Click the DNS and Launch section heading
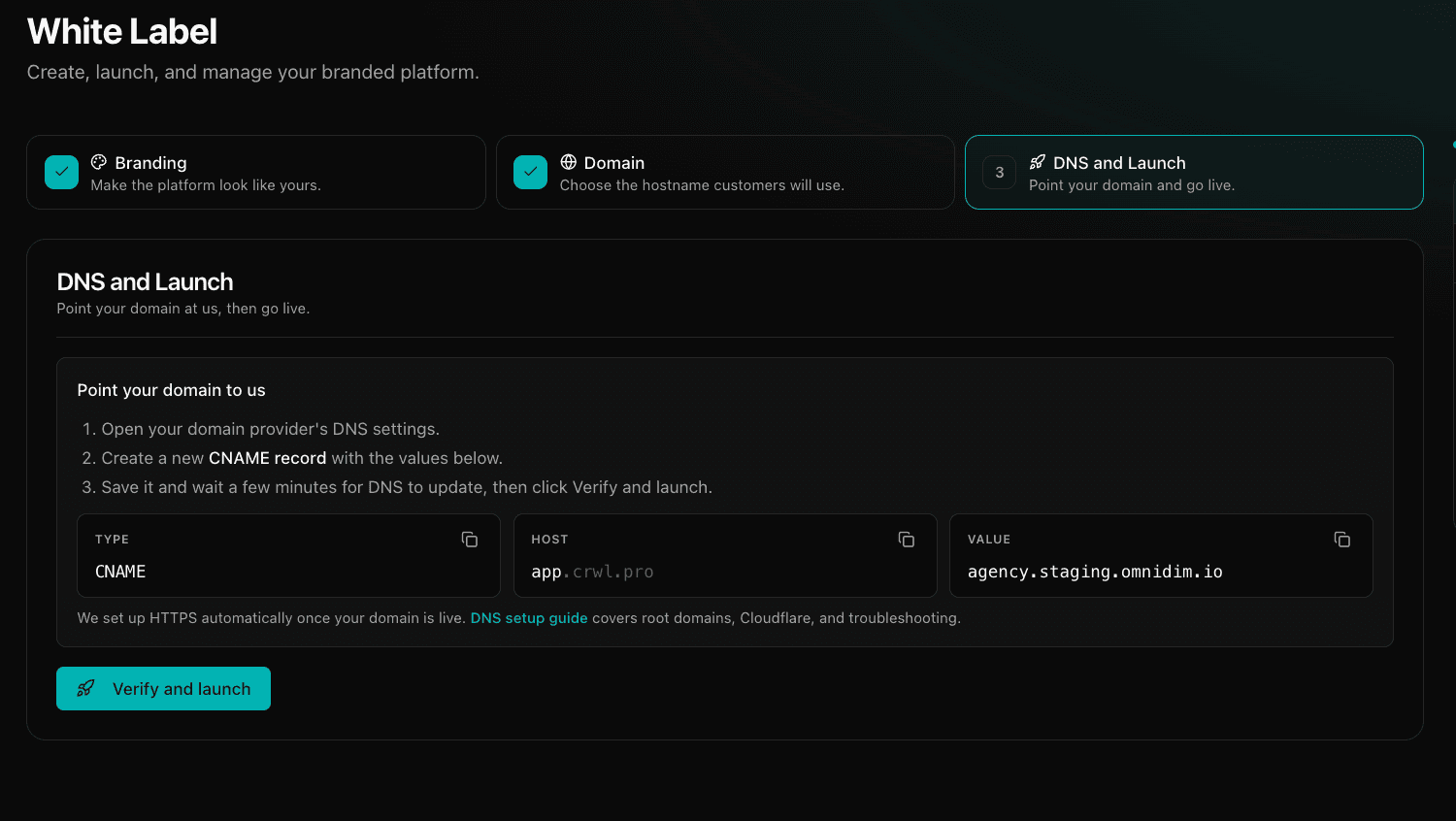1456x821 pixels. pyautogui.click(x=145, y=281)
